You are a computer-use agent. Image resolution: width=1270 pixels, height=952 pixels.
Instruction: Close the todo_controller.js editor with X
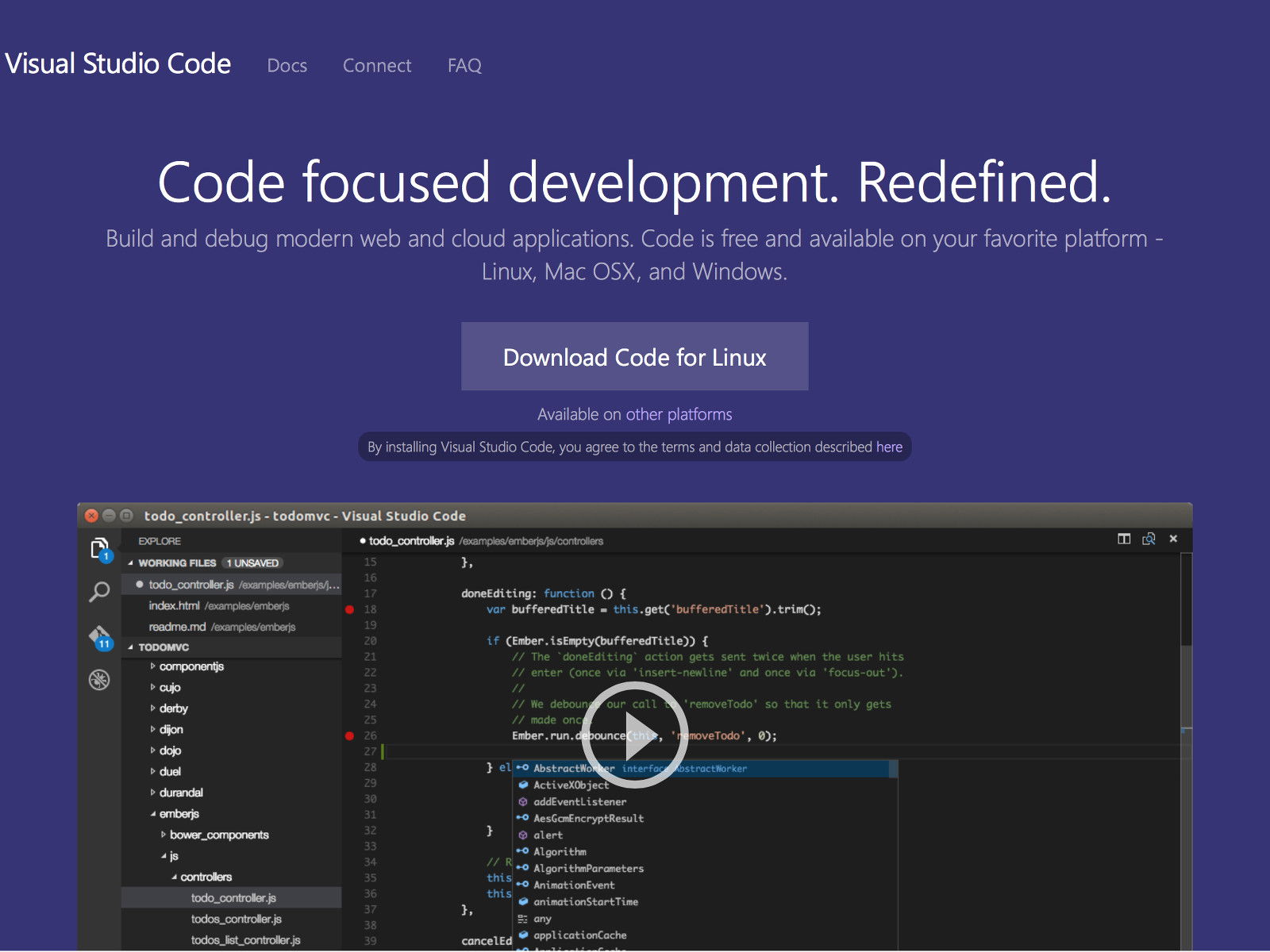[1173, 539]
